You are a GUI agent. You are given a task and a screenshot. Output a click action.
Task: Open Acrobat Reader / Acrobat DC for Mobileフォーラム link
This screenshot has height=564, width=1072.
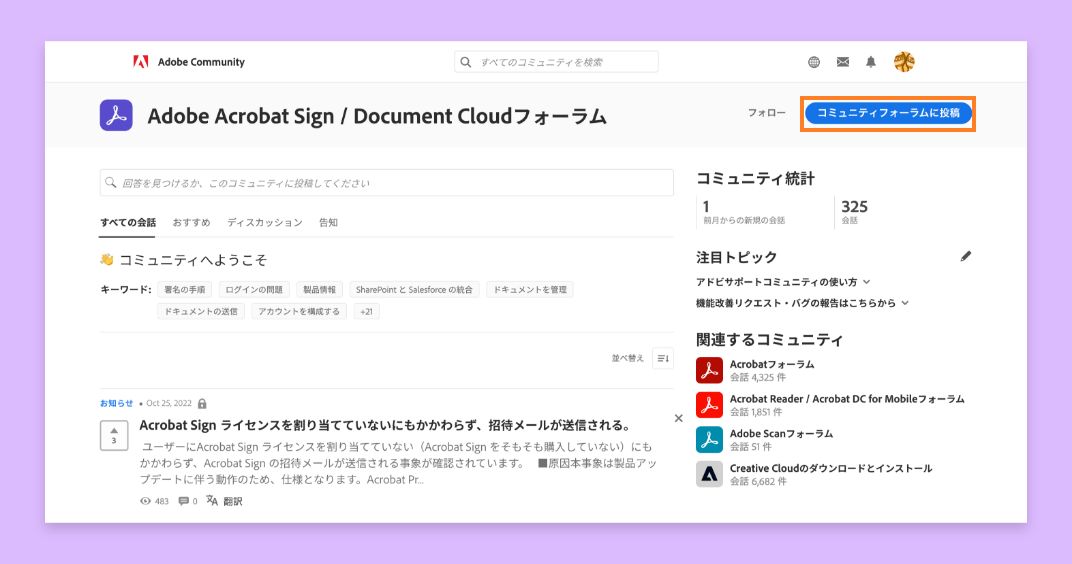tap(847, 399)
